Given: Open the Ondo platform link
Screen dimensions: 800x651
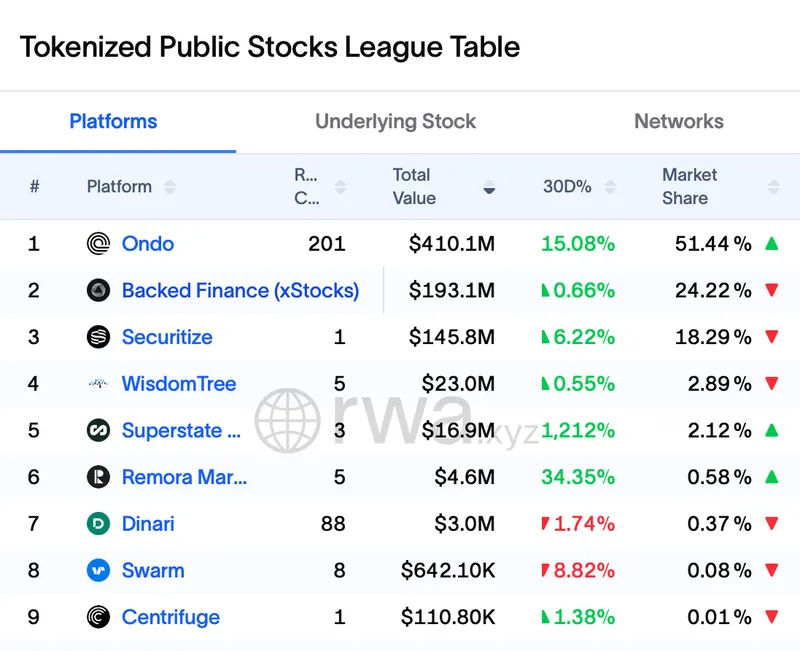Looking at the screenshot, I should point(148,243).
